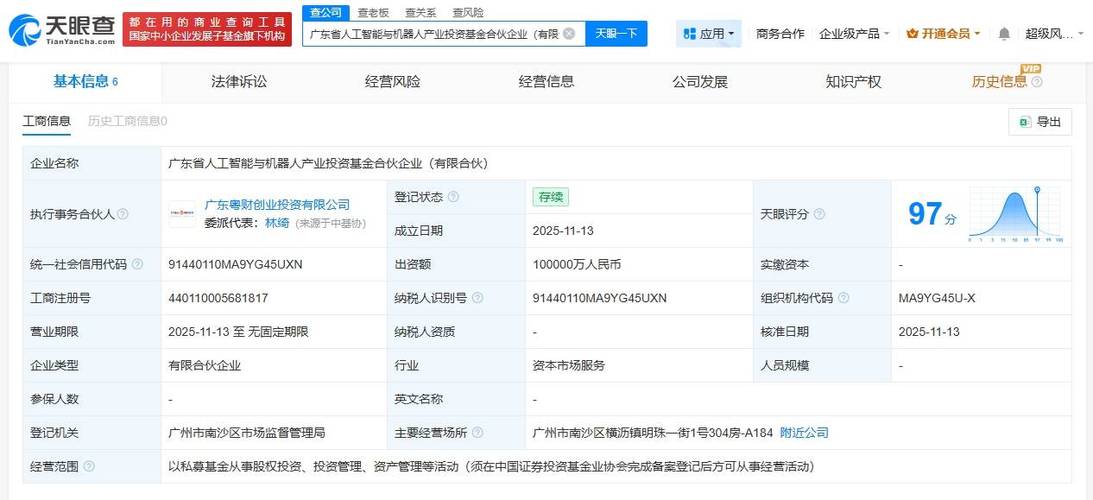Select the 查风险 search tab

click(x=468, y=13)
